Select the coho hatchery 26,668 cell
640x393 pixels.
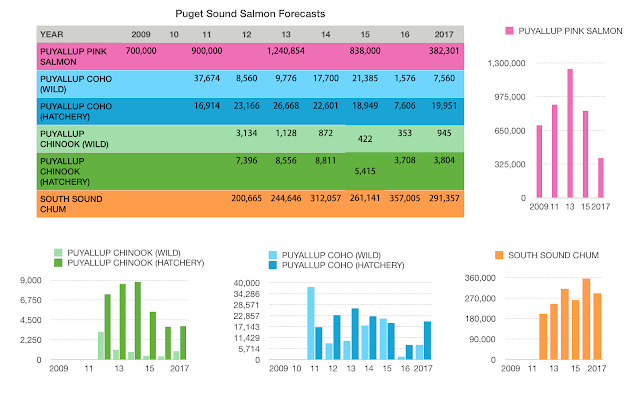[286, 106]
